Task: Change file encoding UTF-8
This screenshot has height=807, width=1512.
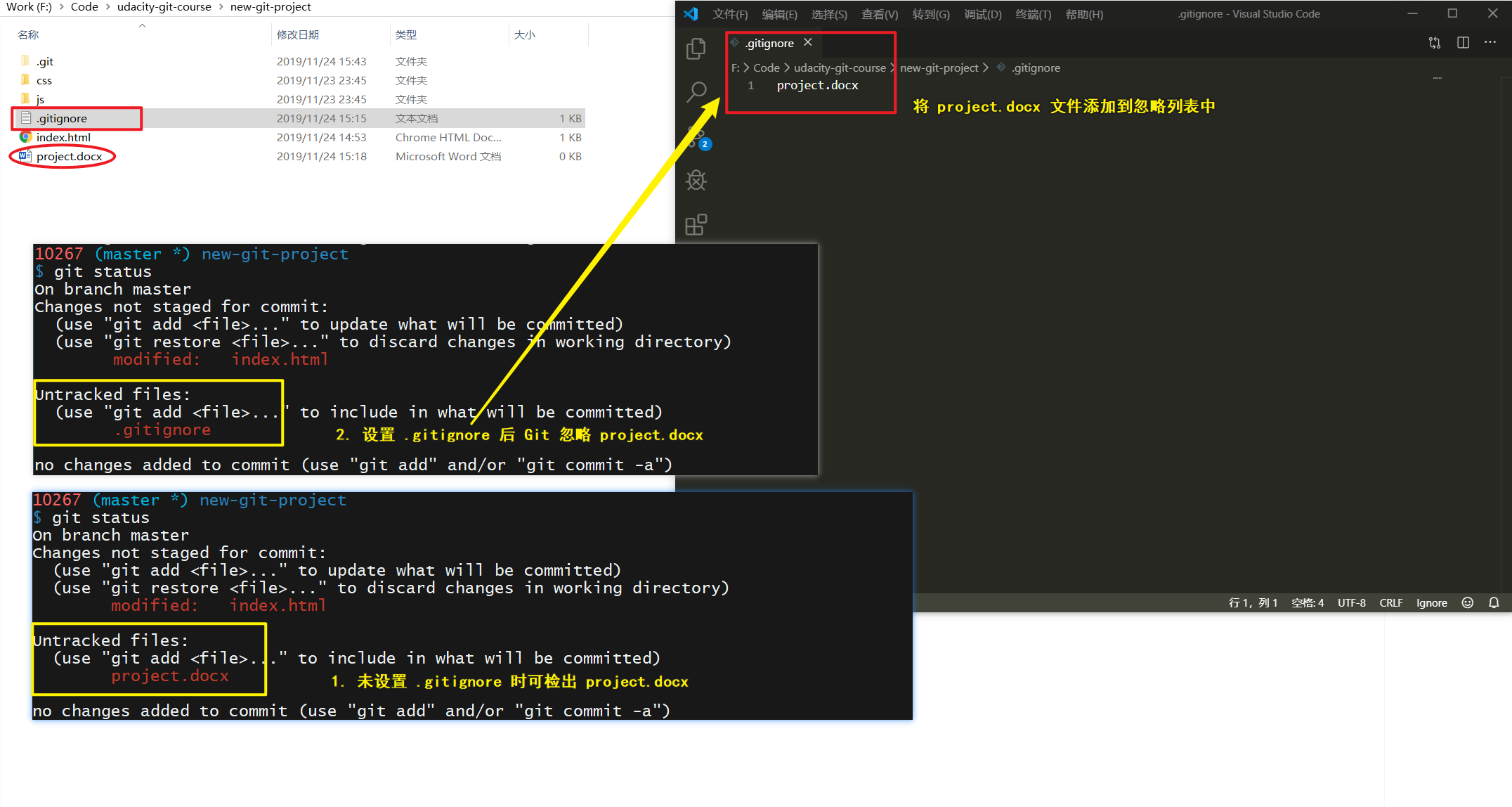Action: 1351,602
